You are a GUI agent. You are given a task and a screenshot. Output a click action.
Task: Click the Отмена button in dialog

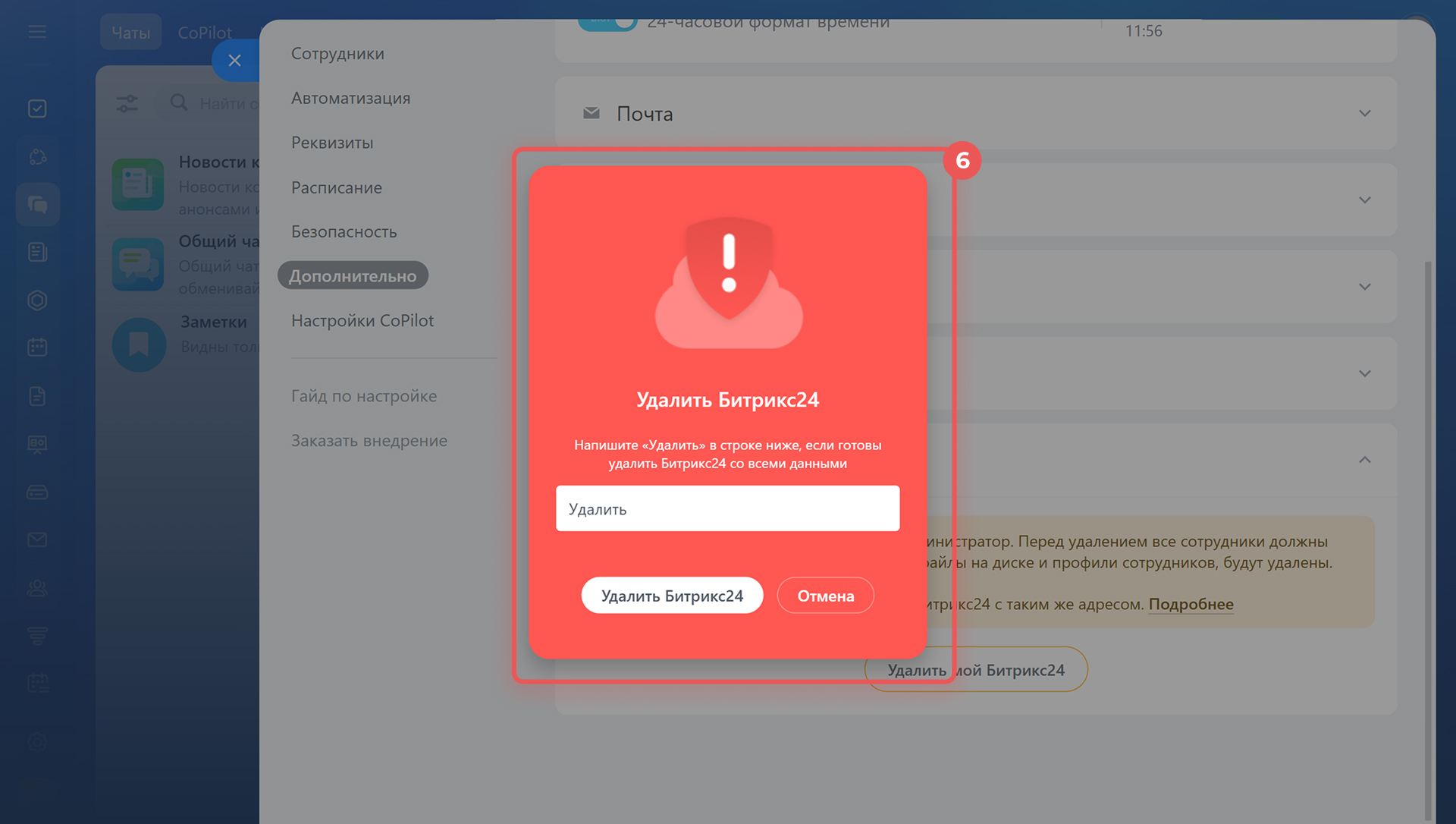click(825, 596)
